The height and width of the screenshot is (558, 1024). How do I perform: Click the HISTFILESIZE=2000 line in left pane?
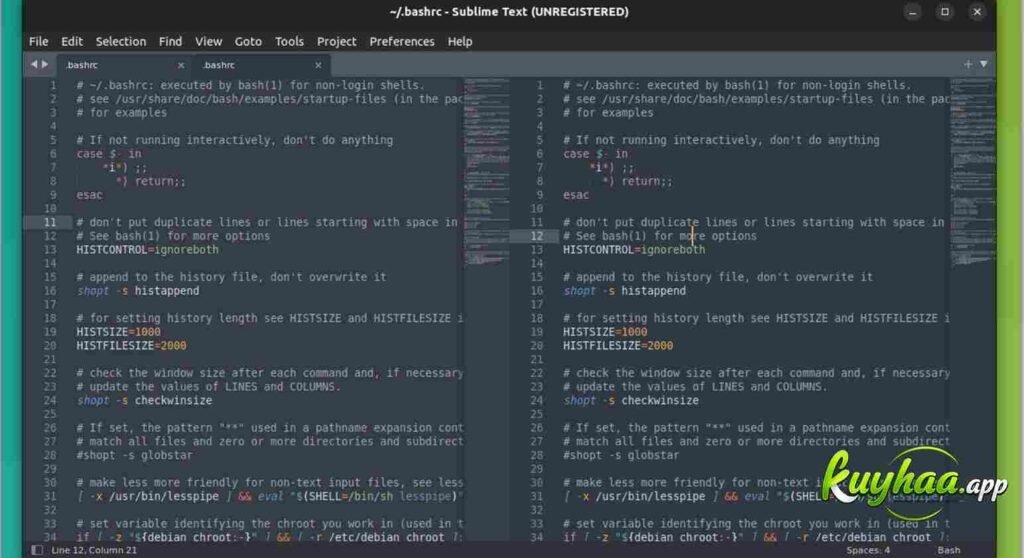point(131,346)
